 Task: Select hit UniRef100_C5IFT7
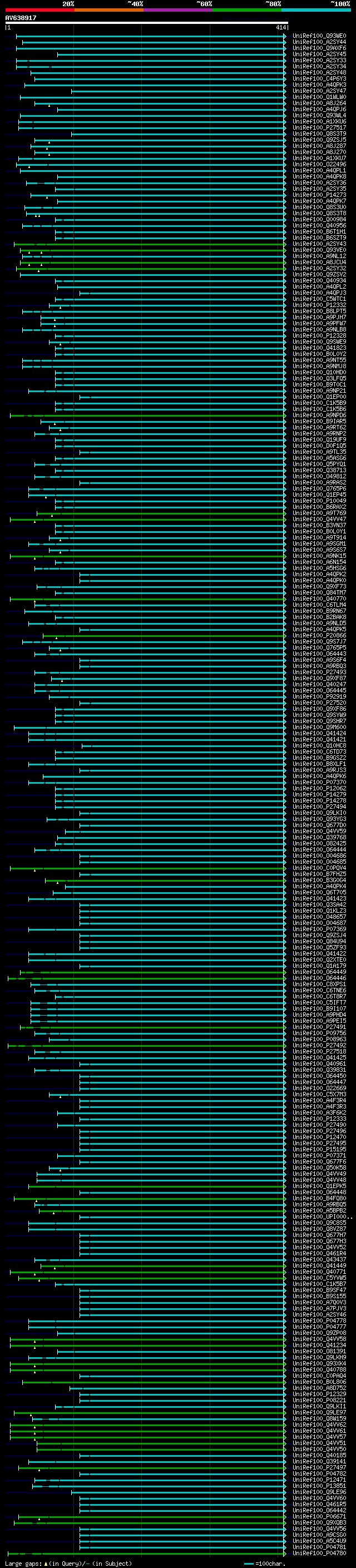[x=319, y=1002]
